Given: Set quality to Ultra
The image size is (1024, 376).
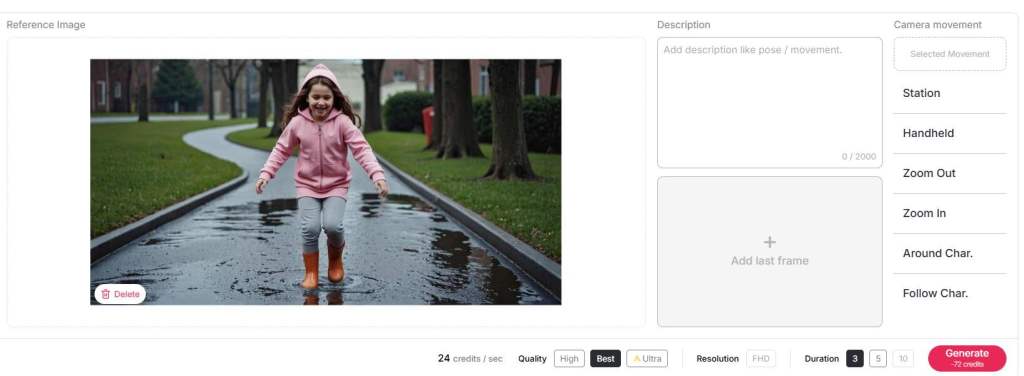Looking at the screenshot, I should [x=647, y=358].
